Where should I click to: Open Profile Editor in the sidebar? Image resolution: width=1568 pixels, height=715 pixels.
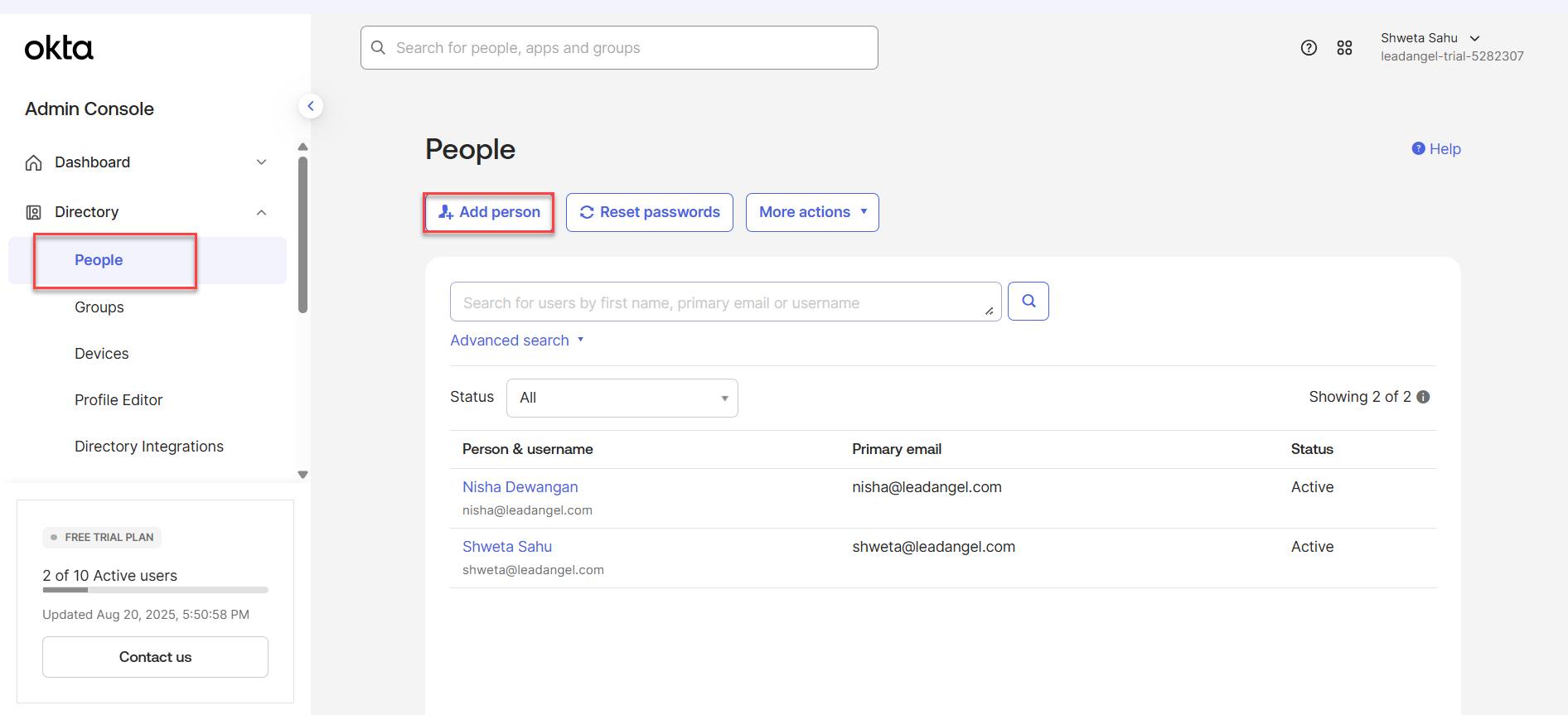(119, 400)
